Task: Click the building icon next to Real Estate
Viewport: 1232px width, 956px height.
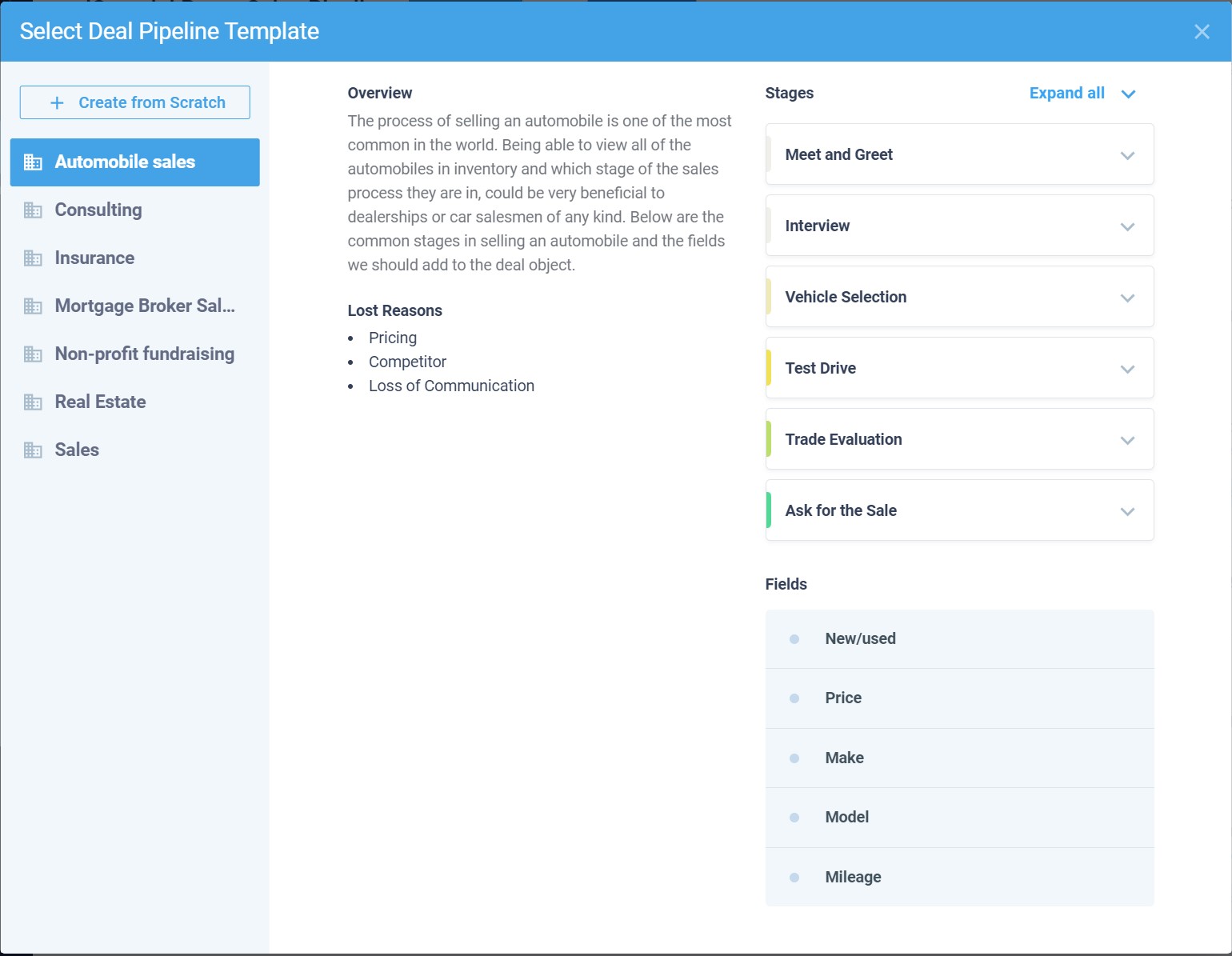Action: pyautogui.click(x=33, y=402)
